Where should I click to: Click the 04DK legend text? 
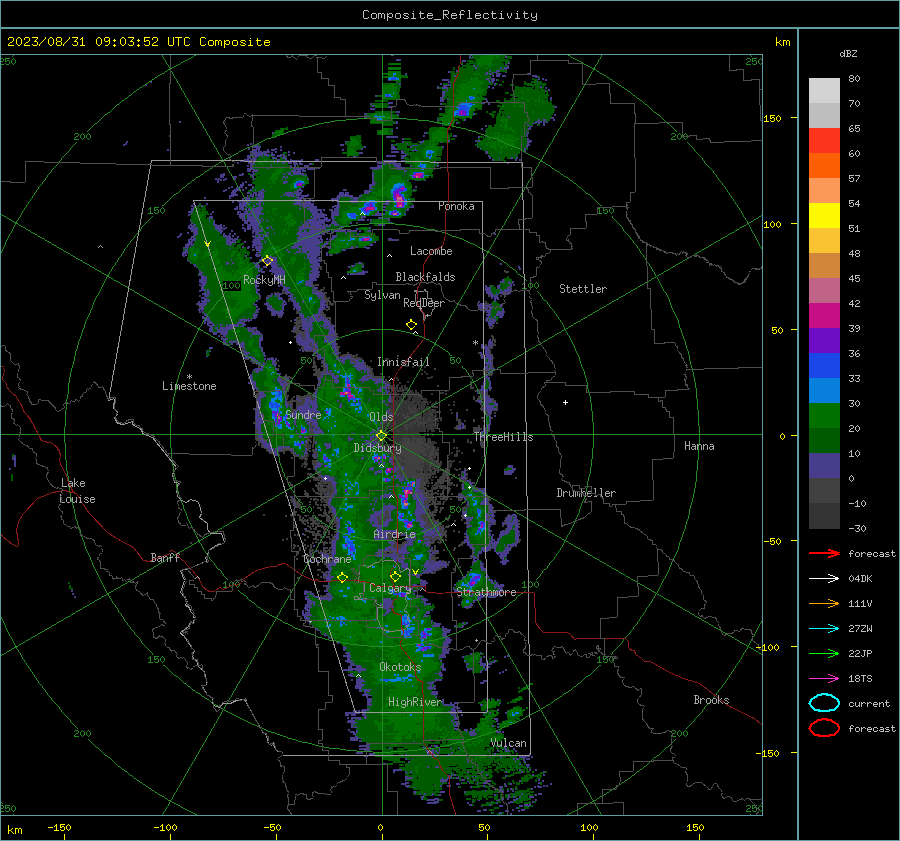click(860, 579)
